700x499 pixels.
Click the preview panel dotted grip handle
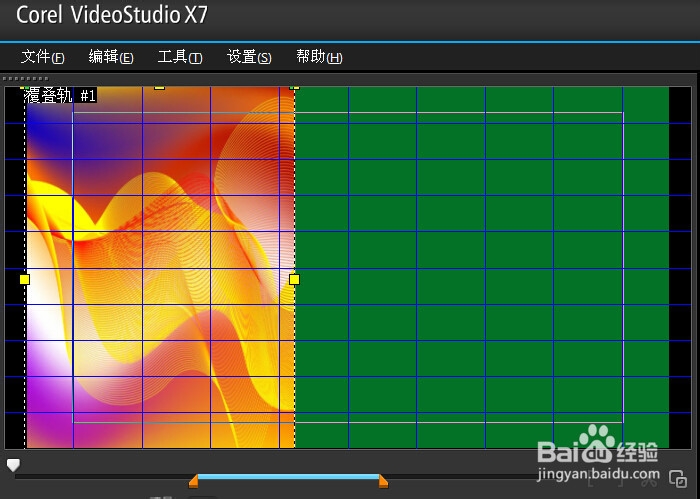(25, 79)
